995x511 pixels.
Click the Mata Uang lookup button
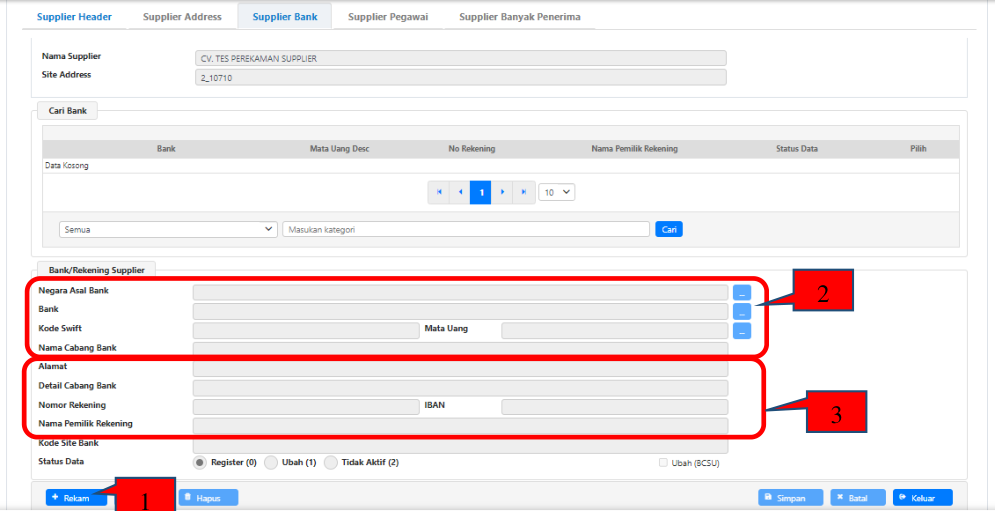[x=741, y=330]
